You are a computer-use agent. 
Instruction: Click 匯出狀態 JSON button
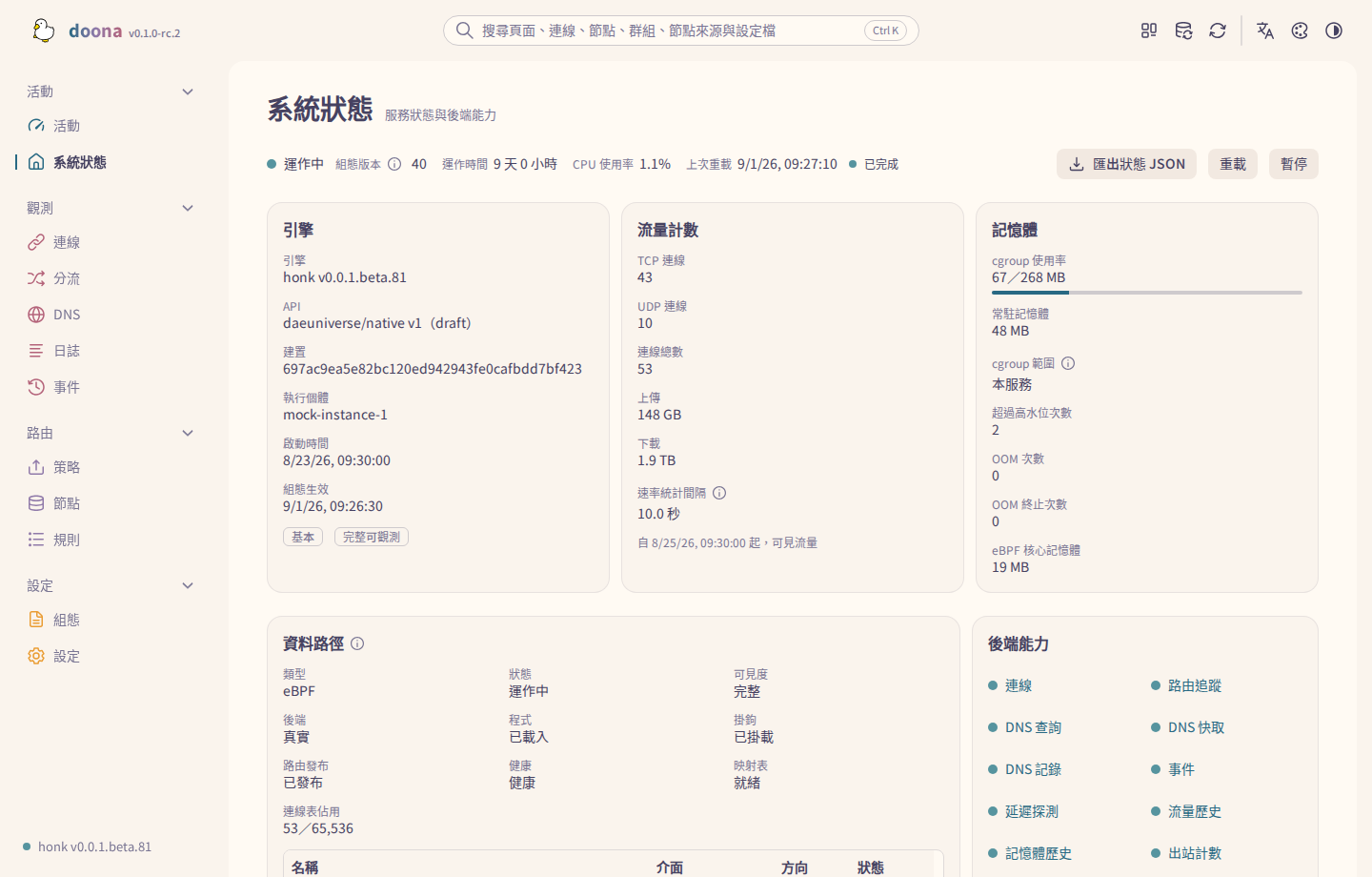coord(1126,164)
